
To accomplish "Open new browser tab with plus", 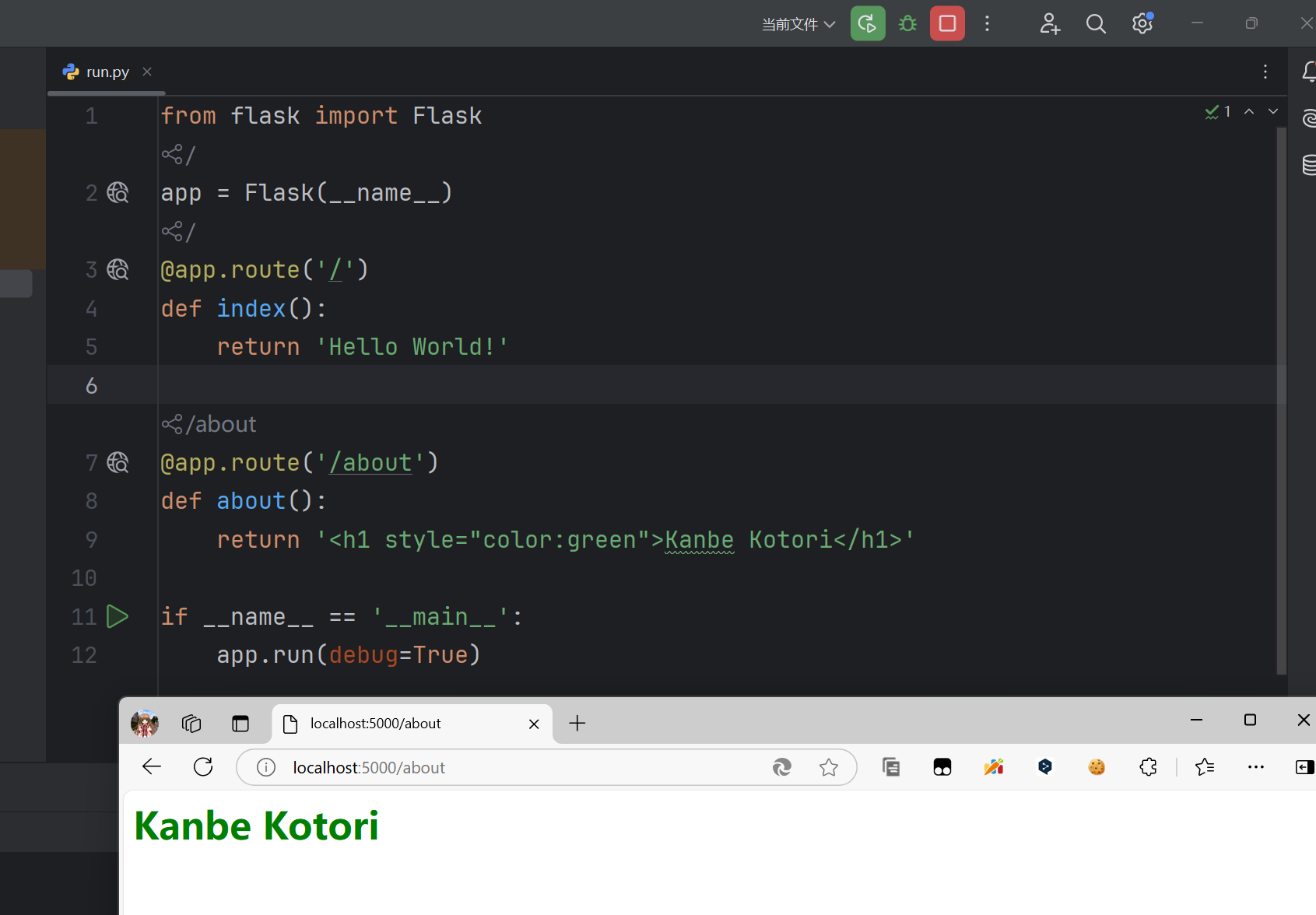I will click(577, 724).
